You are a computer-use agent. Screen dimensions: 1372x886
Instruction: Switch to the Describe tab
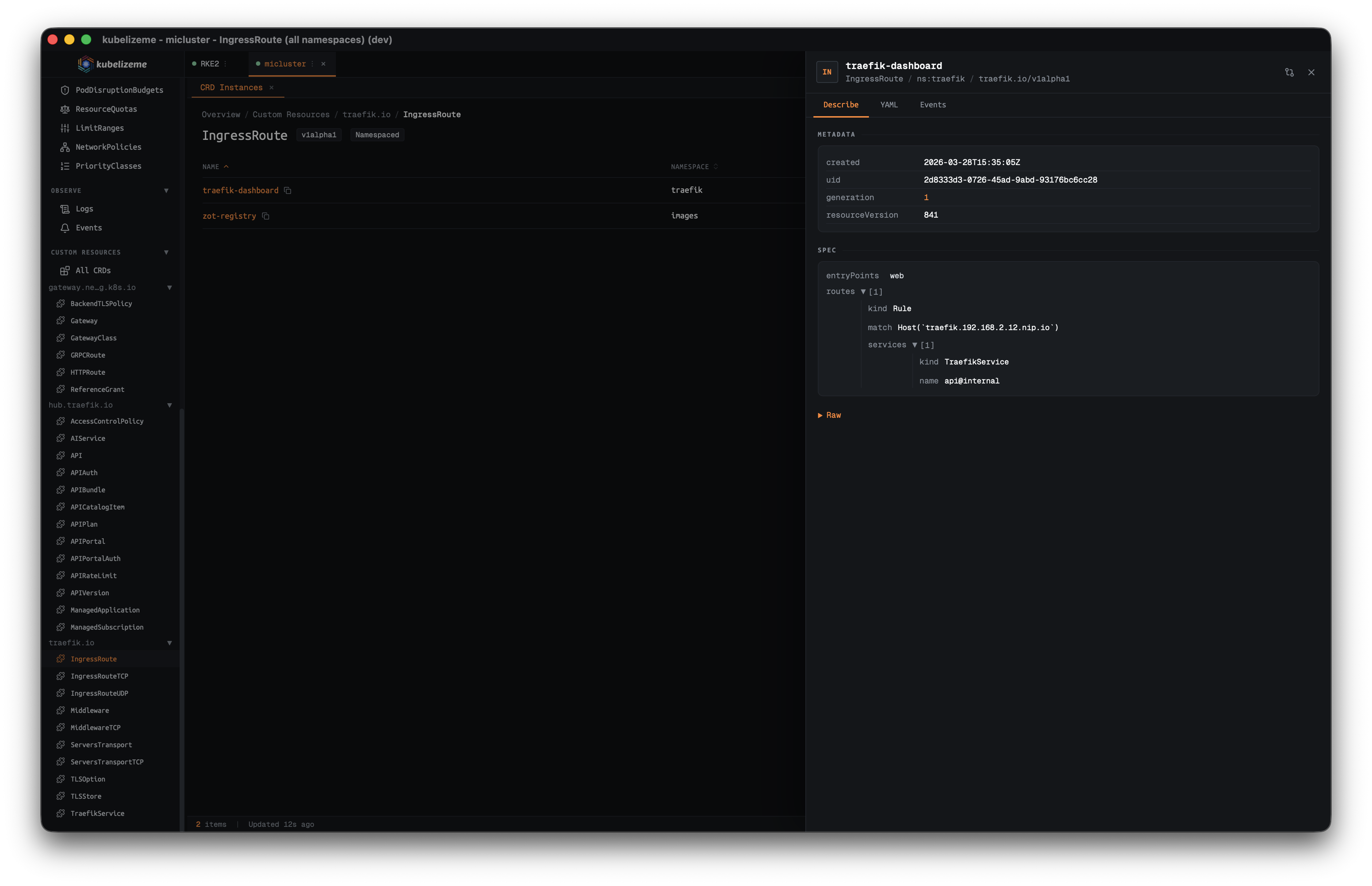[x=841, y=105]
